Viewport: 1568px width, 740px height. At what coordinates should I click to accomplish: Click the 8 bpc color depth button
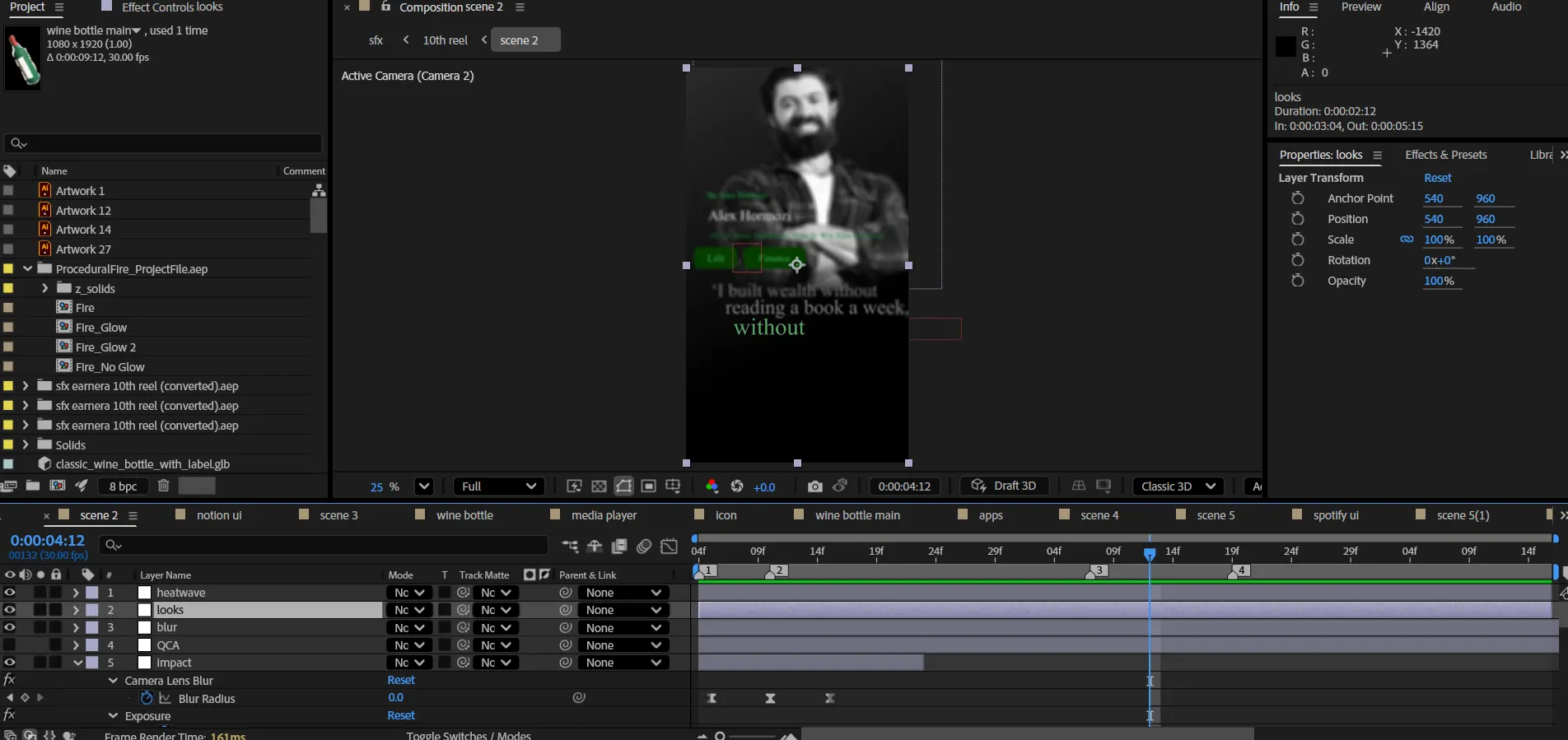[123, 486]
